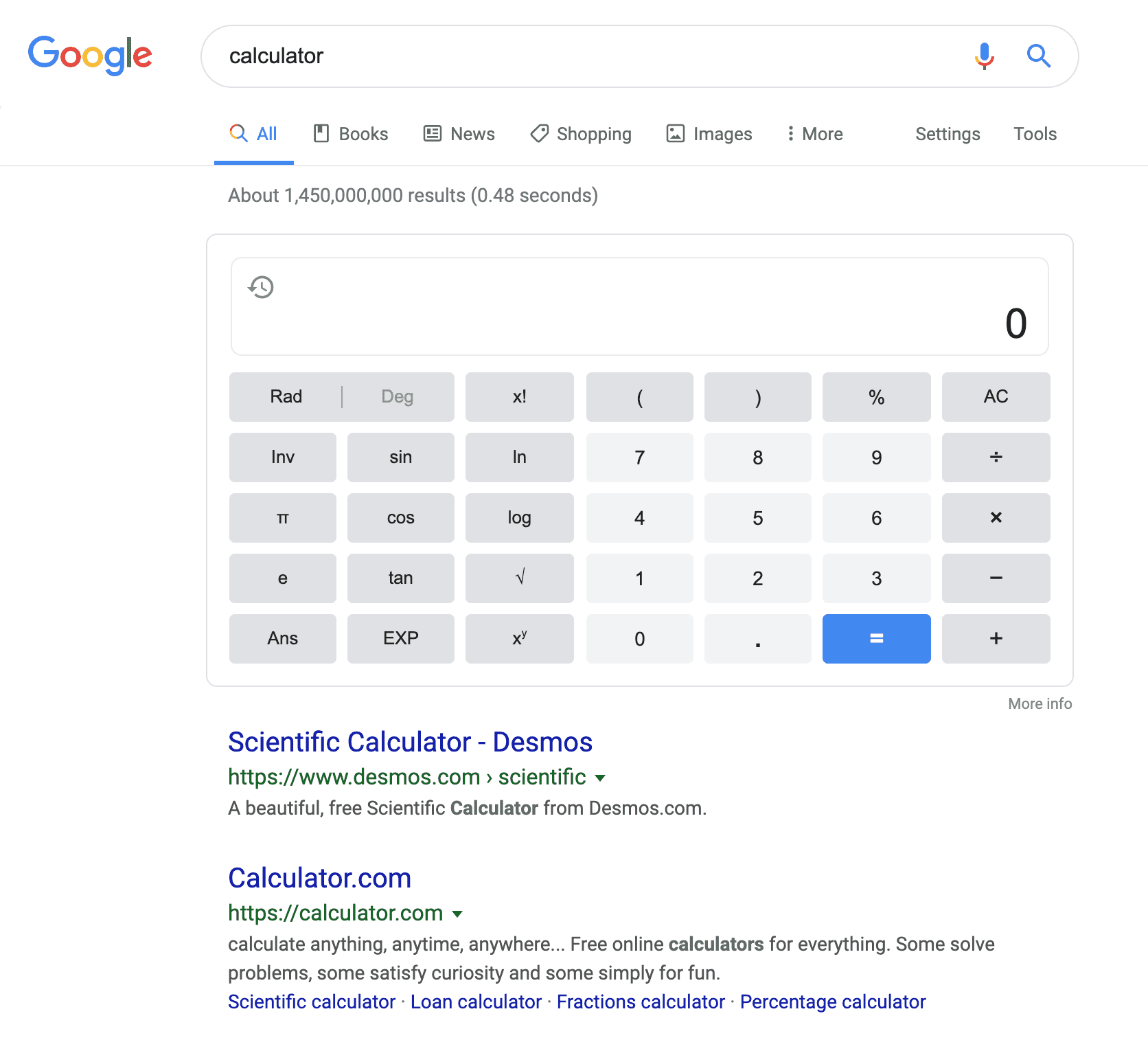Image resolution: width=1148 pixels, height=1040 pixels.
Task: Click the Google logo
Action: point(90,55)
